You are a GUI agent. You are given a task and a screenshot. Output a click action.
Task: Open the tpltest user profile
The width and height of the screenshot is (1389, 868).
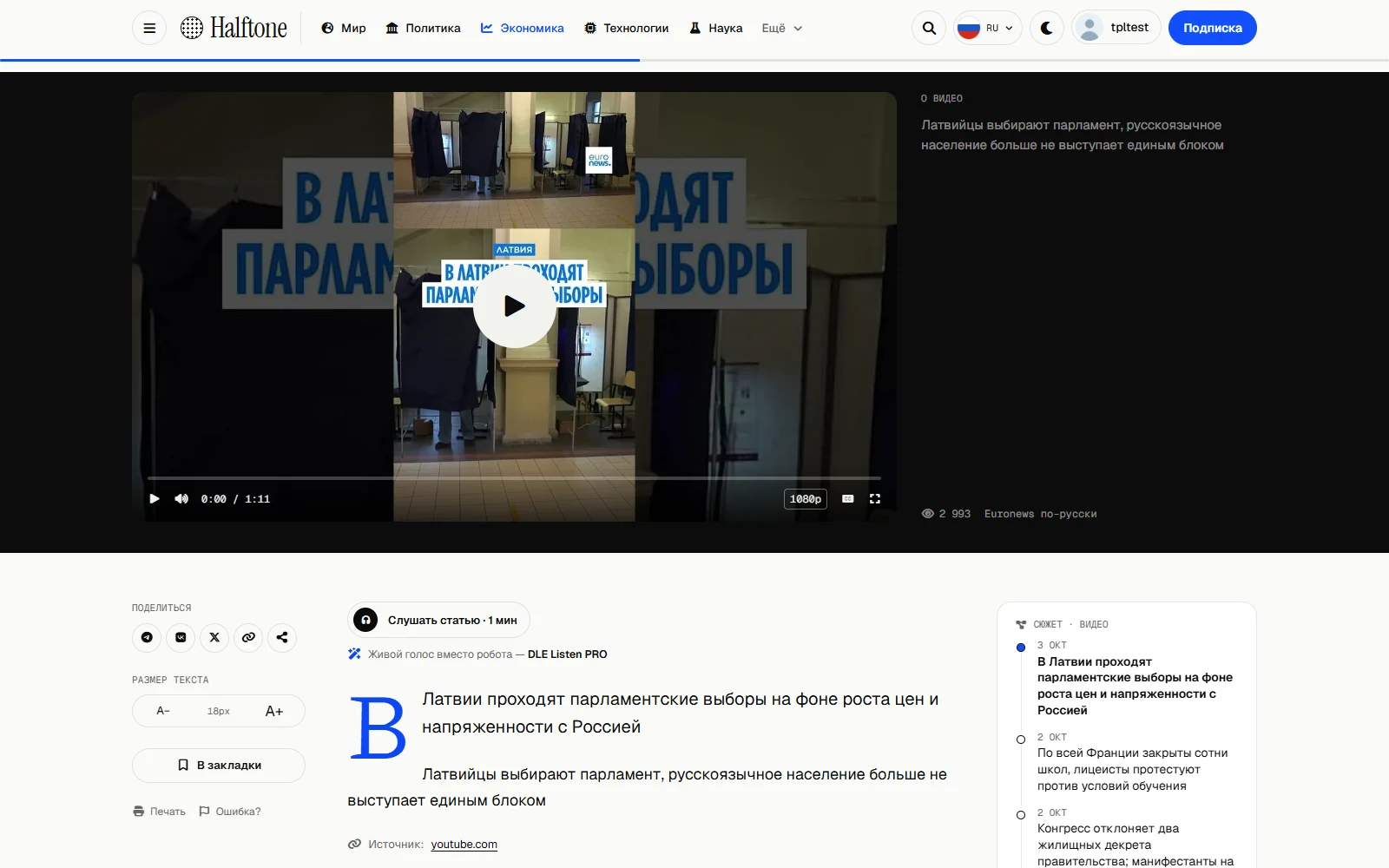coord(1116,28)
